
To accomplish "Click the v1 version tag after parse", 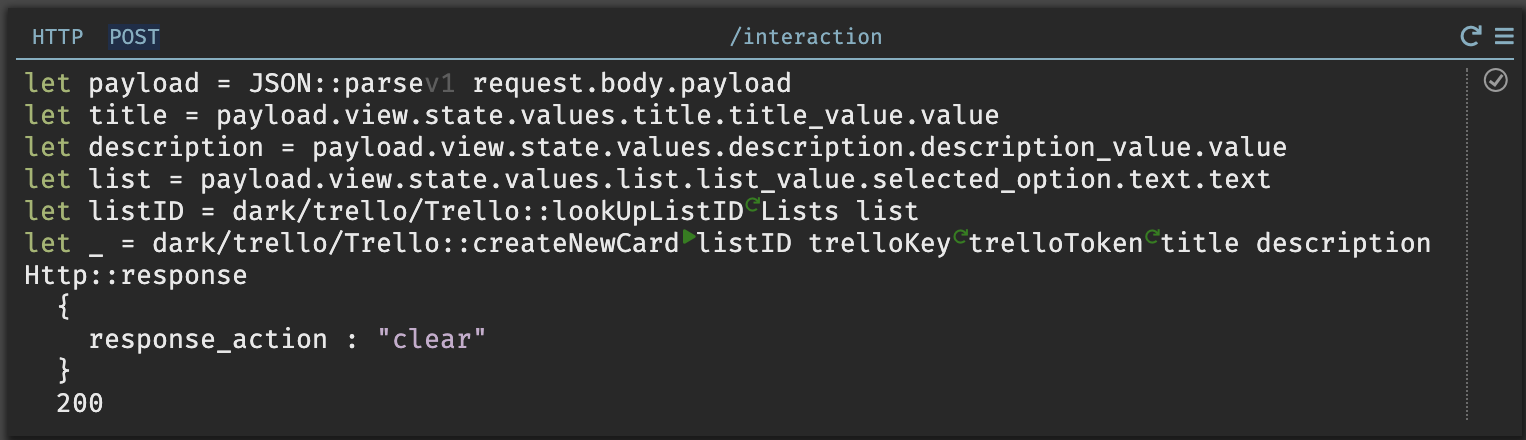I will click(x=441, y=83).
